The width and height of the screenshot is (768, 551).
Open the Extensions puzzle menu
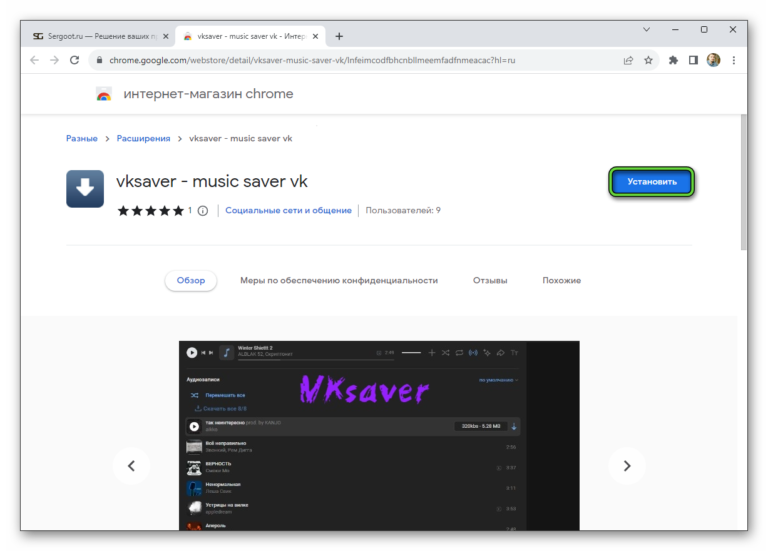673,60
